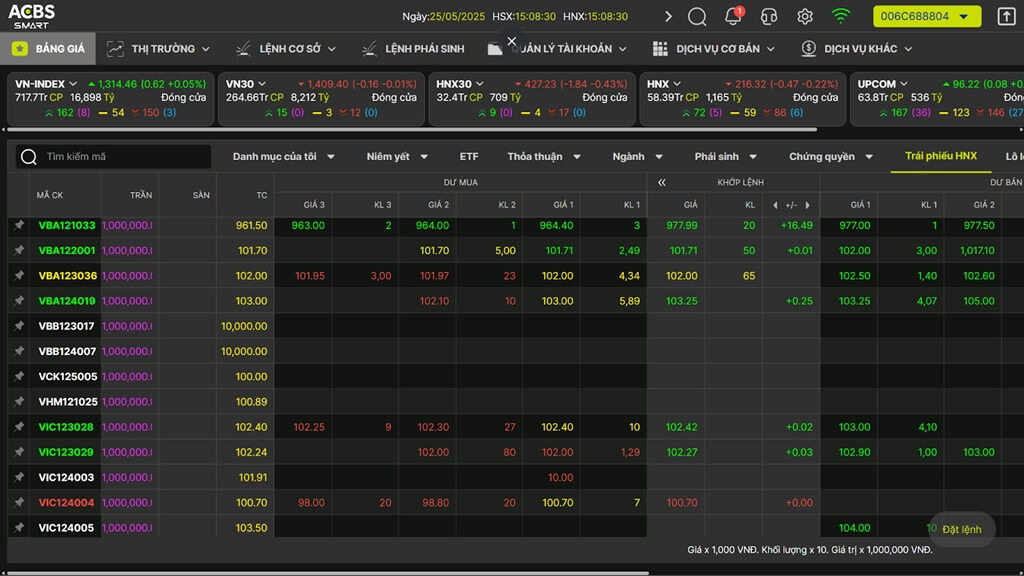Pin the VIC124005 row
1024x576 pixels.
19,528
